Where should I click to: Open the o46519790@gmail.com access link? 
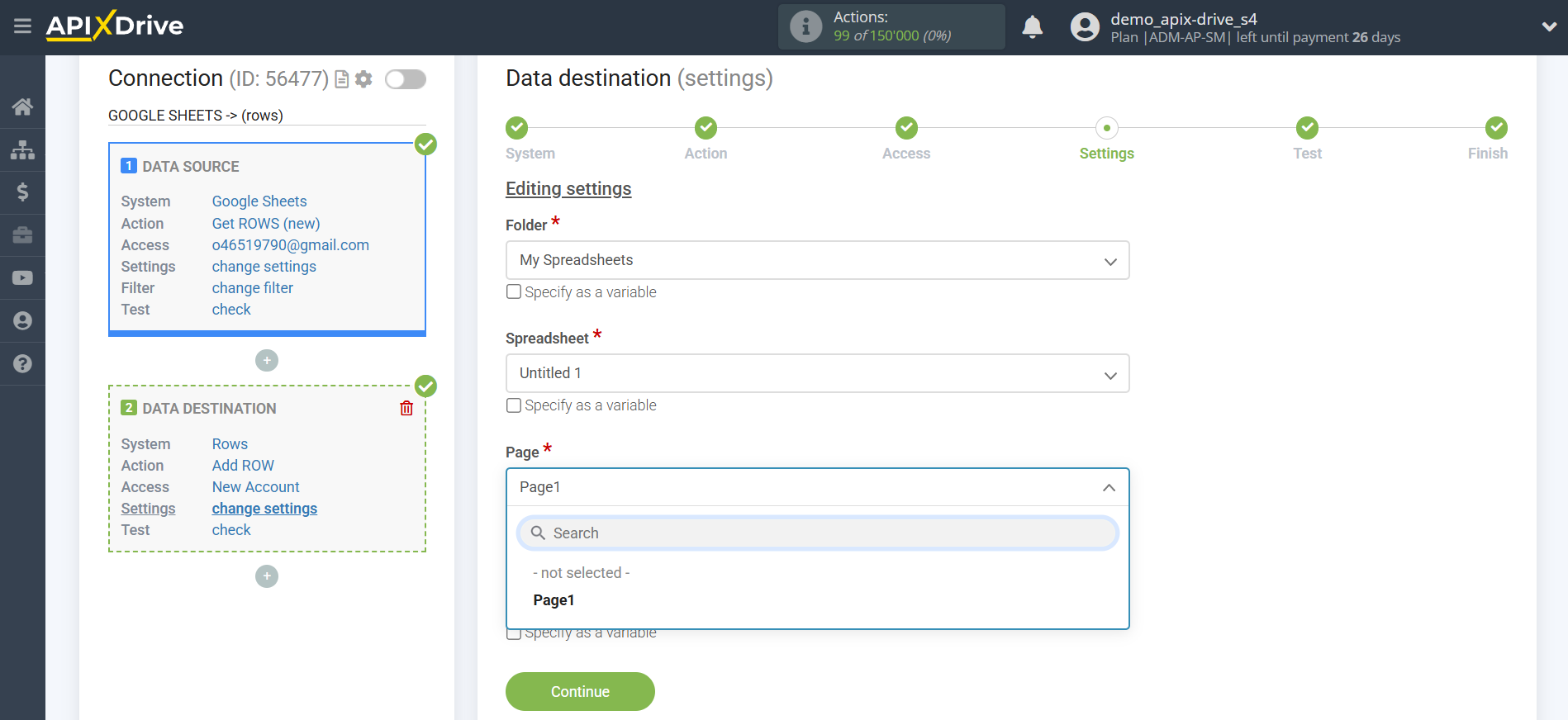click(291, 245)
